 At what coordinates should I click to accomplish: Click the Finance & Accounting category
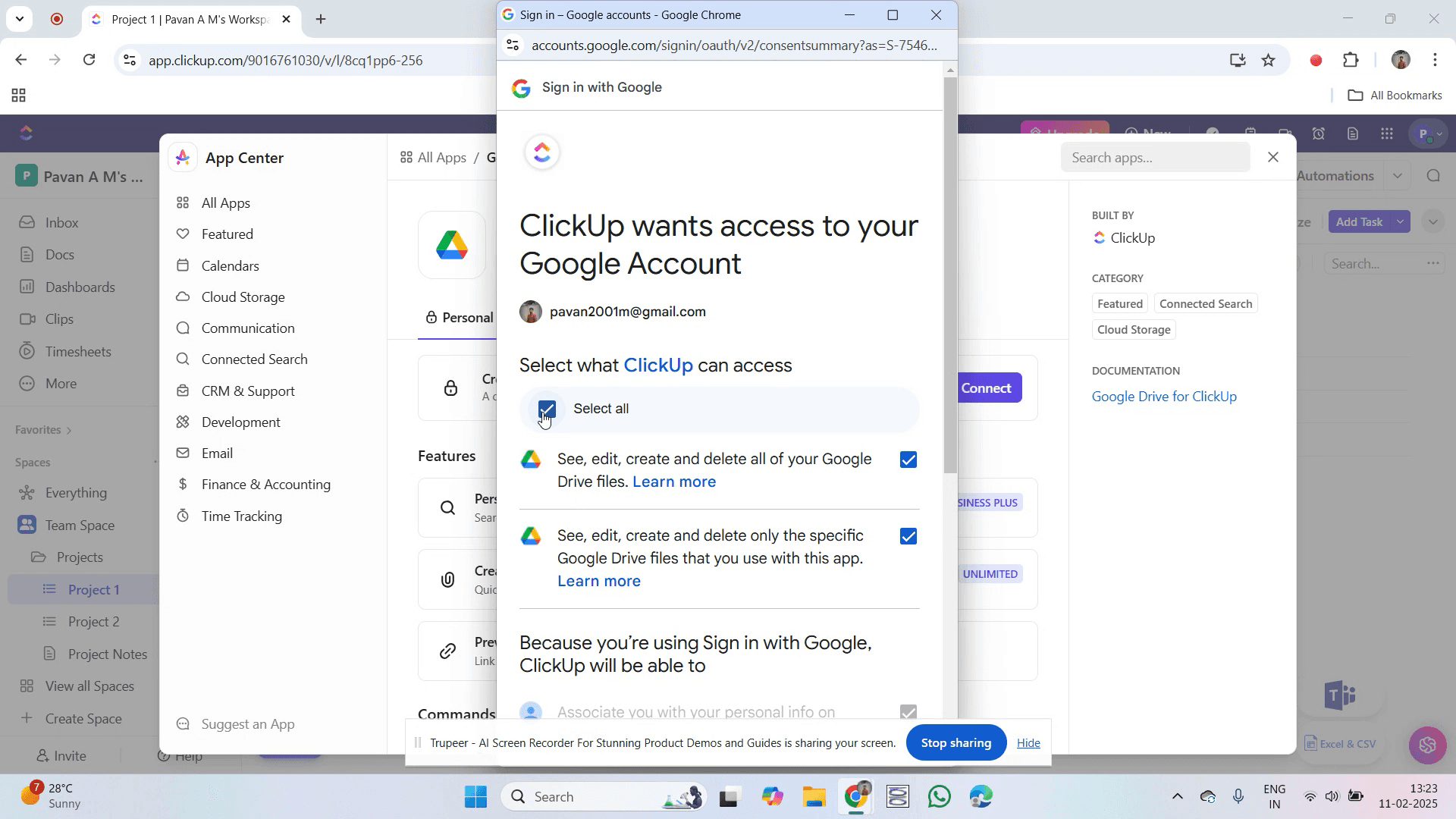click(265, 485)
